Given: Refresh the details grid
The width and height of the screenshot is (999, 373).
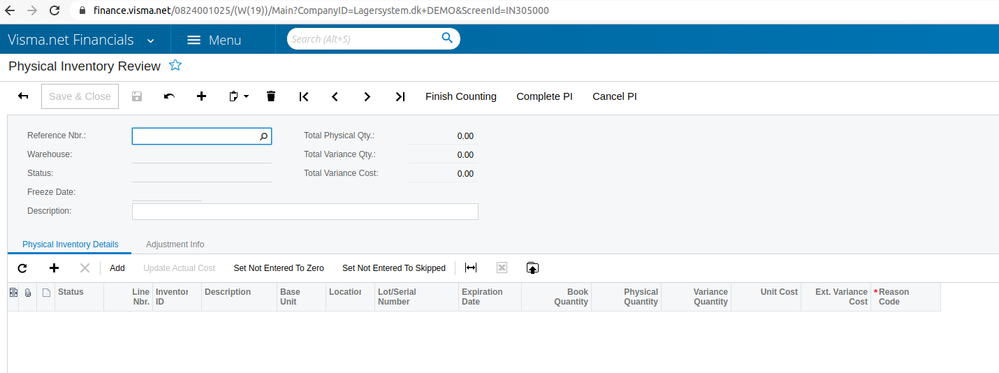Looking at the screenshot, I should click(x=22, y=268).
